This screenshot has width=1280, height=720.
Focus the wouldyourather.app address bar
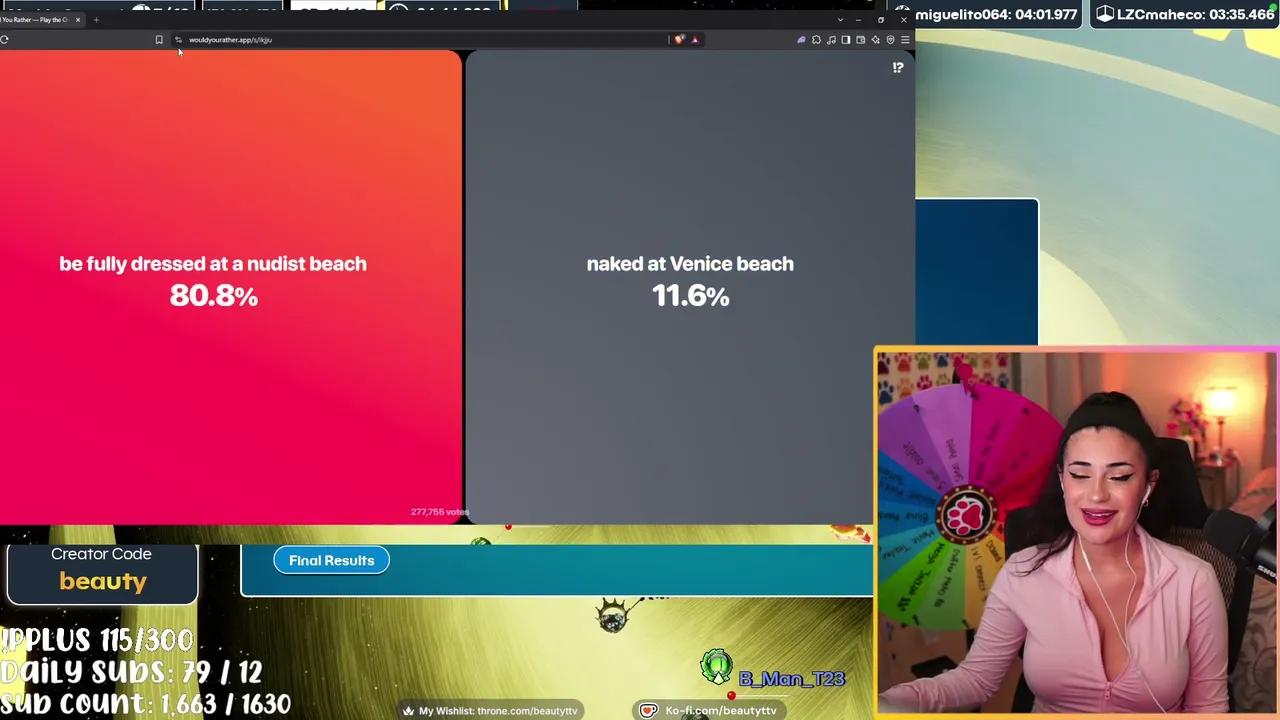420,40
